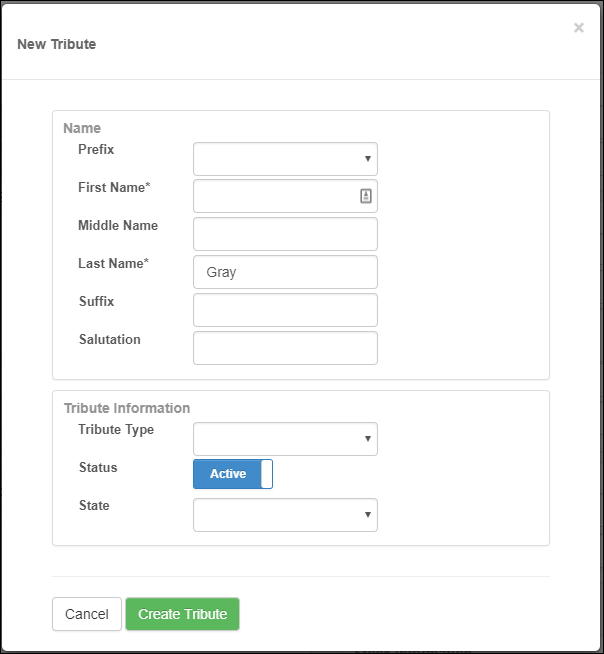604x654 pixels.
Task: Close the New Tribute dialog with X
Action: (x=579, y=28)
